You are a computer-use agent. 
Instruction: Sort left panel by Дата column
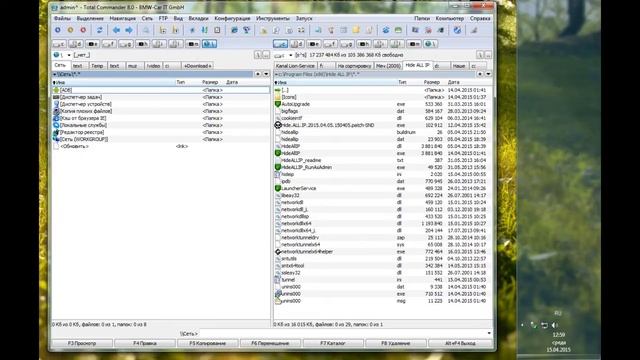tap(232, 82)
